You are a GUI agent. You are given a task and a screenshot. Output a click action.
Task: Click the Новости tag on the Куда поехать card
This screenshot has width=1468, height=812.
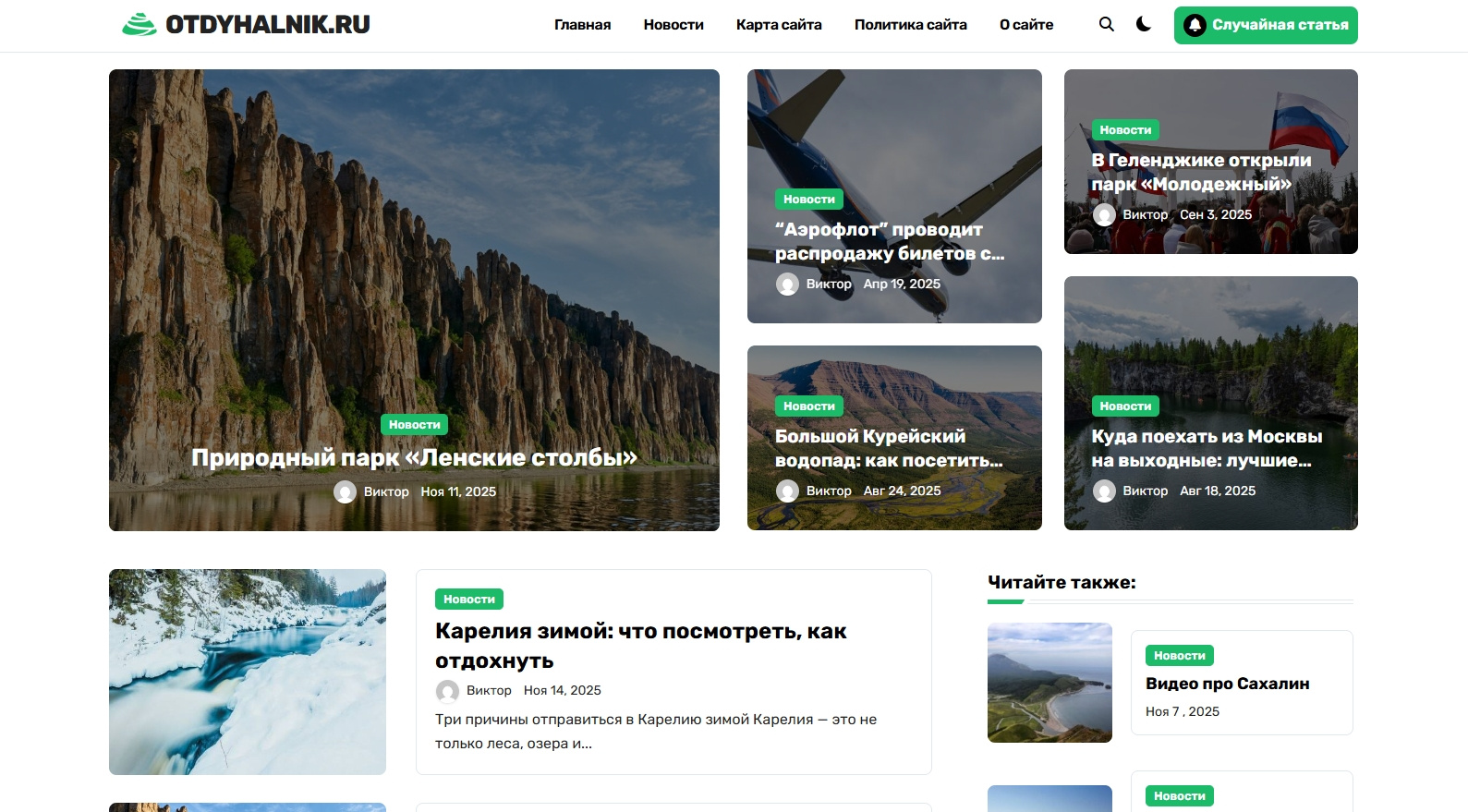point(1125,406)
